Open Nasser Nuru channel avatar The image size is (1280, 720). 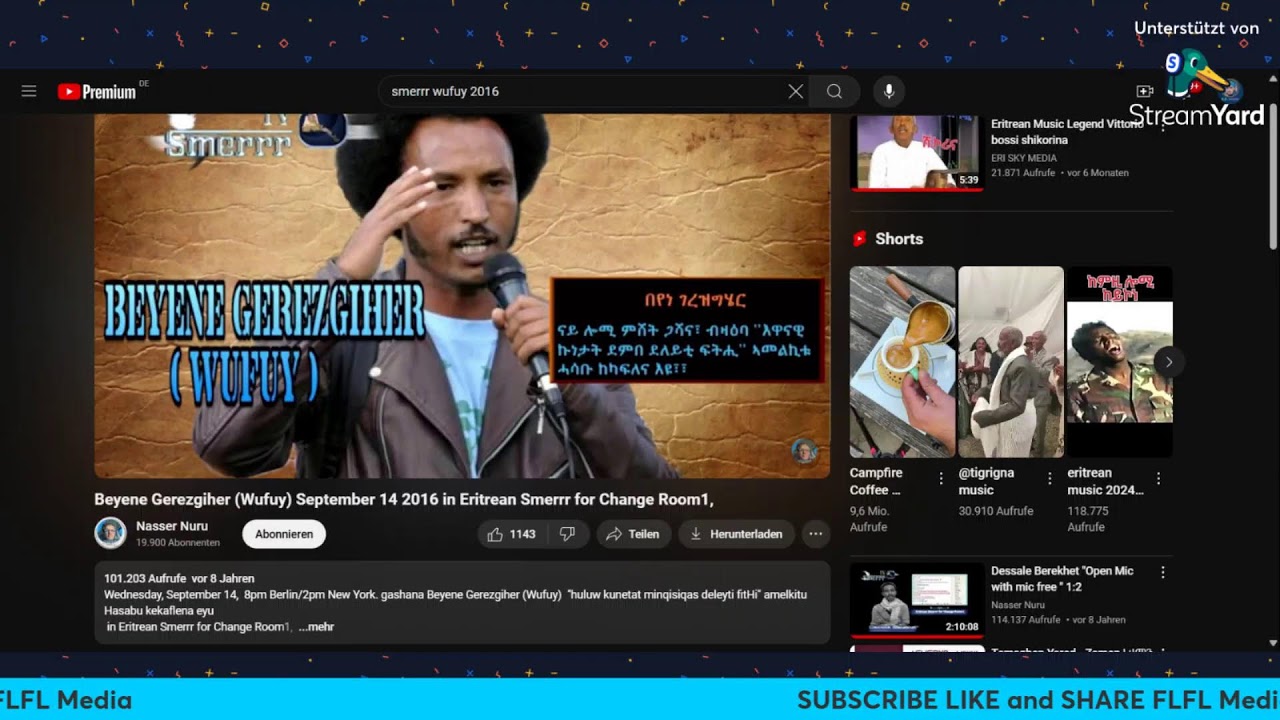coord(110,533)
